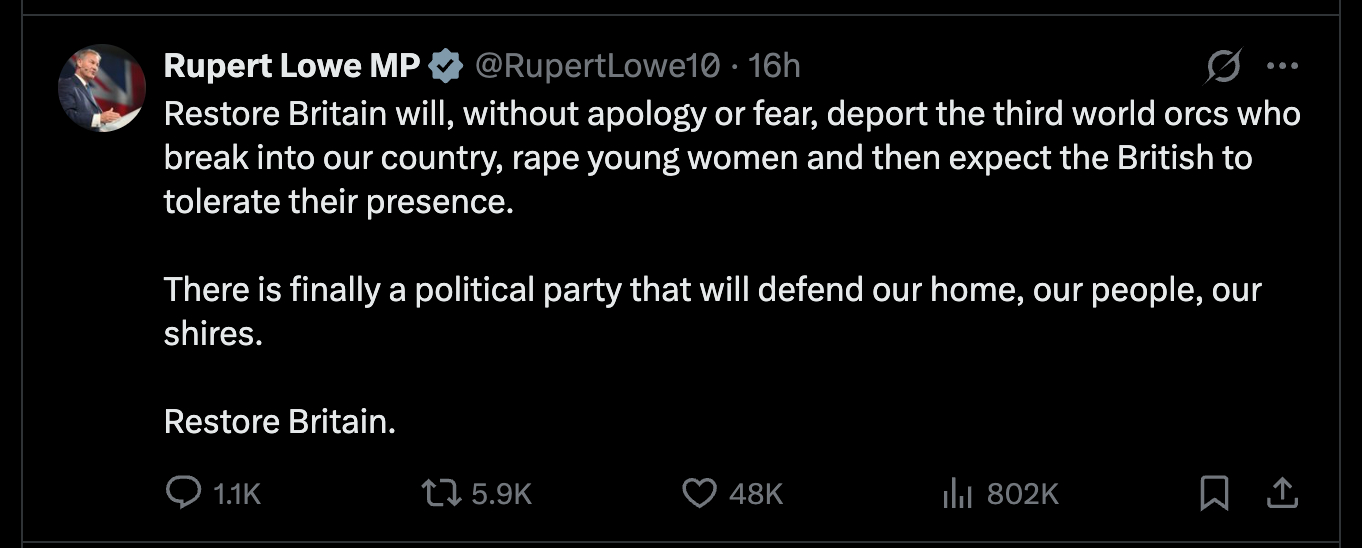Open the view analytics bar-chart icon
The image size is (1362, 548).
click(958, 492)
